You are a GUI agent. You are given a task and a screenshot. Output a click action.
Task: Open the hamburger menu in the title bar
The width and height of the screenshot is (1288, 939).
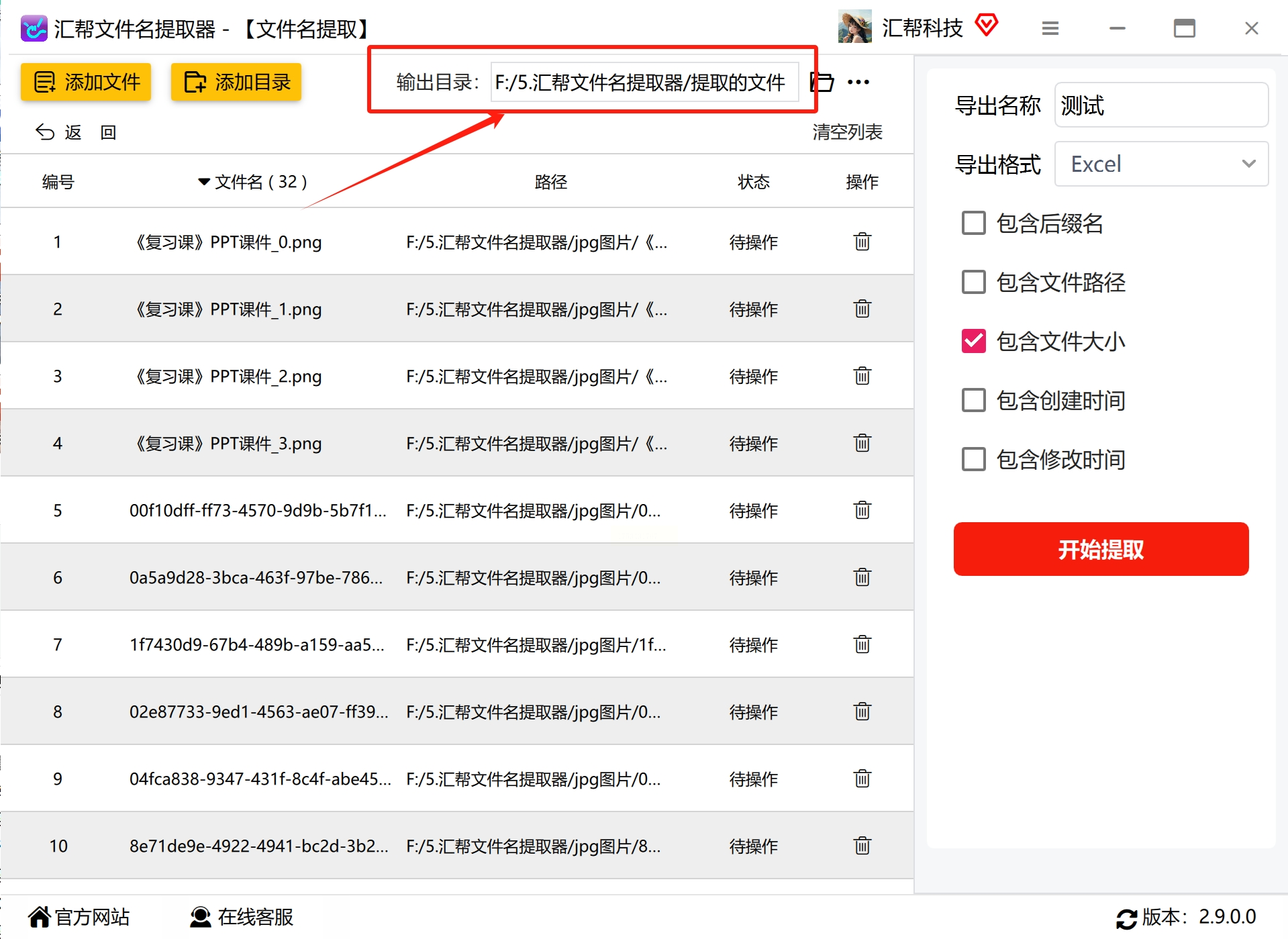coord(1050,28)
